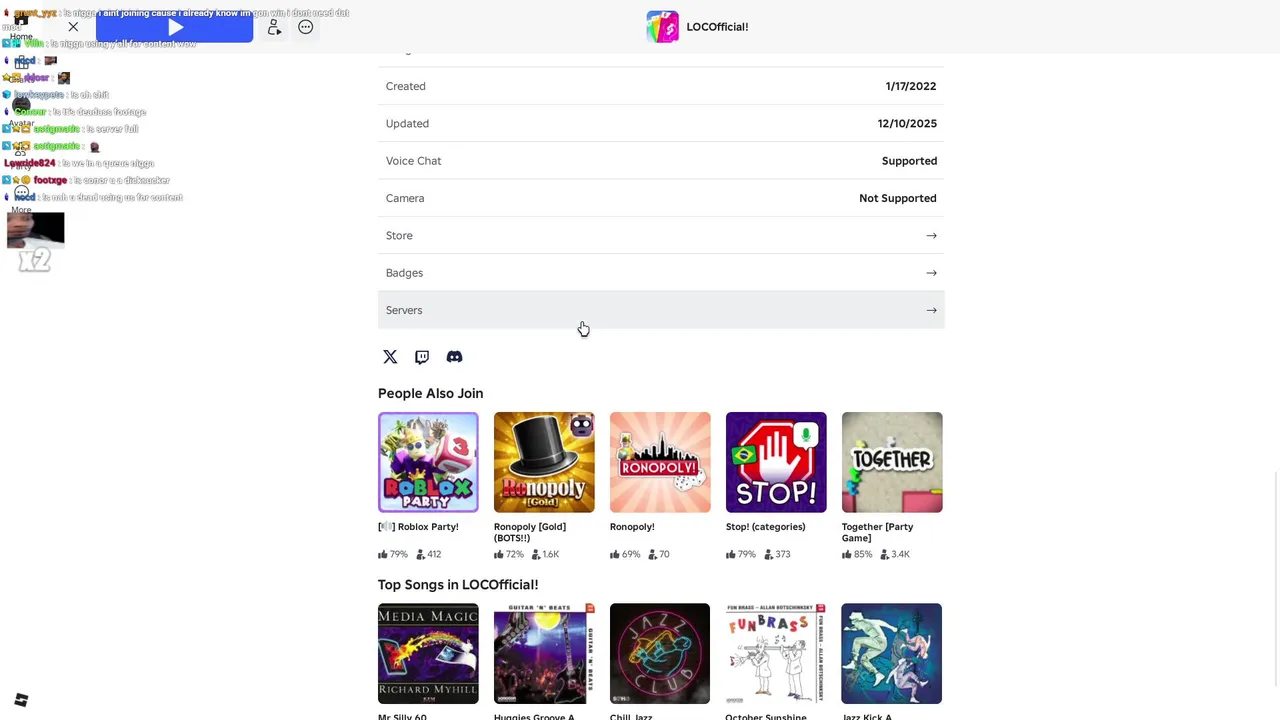The height and width of the screenshot is (720, 1280).
Task: Click the 72% like rating under Ronopoly [Gold]
Action: coord(509,554)
